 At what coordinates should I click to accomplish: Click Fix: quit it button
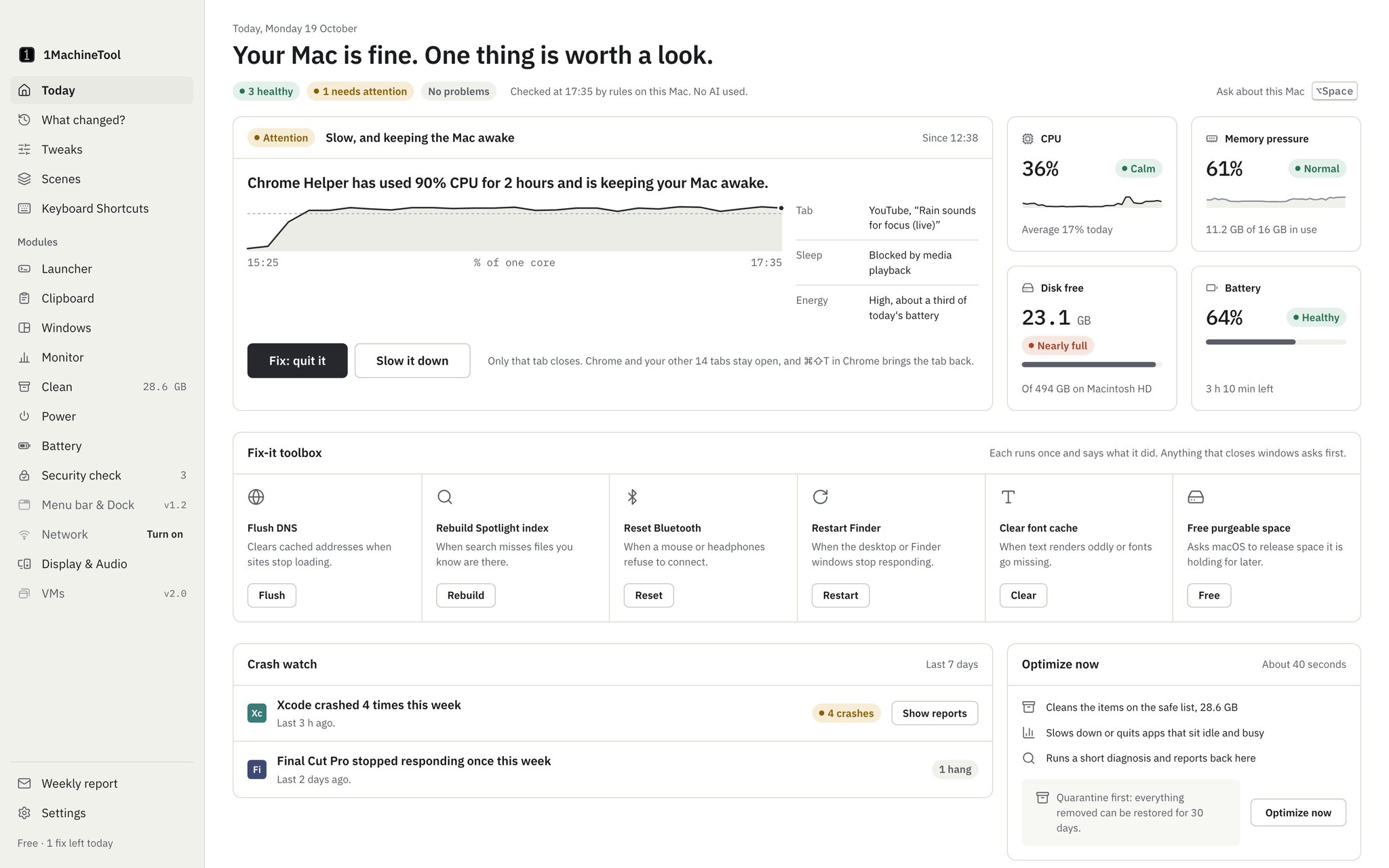tap(297, 361)
